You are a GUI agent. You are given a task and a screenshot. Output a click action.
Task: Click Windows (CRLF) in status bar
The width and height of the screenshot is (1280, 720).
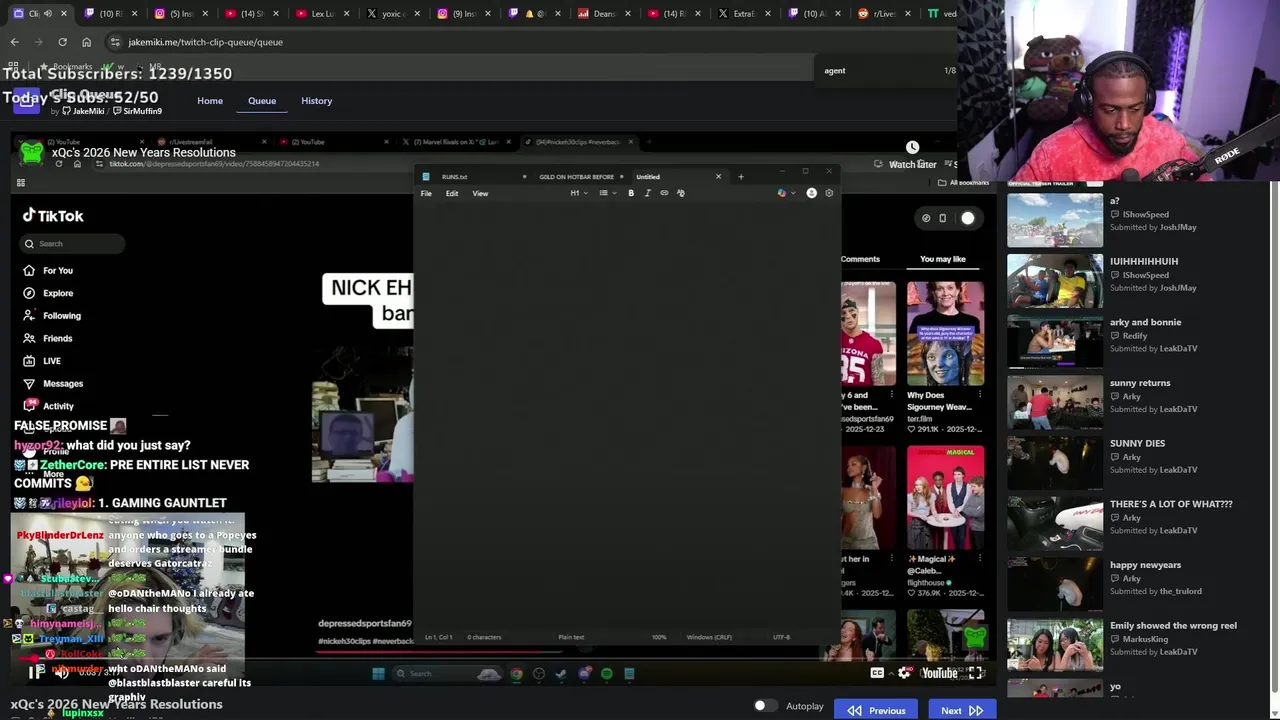[709, 637]
